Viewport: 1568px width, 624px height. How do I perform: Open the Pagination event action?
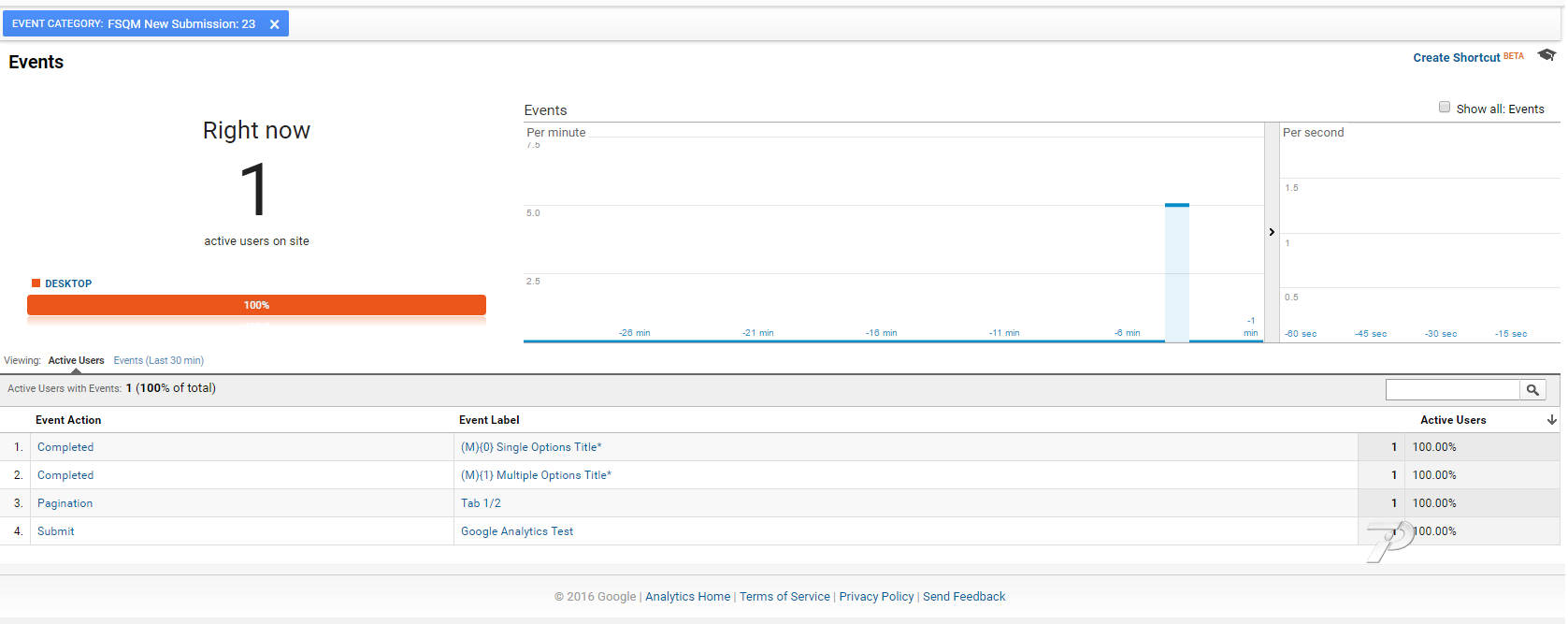pyautogui.click(x=65, y=503)
